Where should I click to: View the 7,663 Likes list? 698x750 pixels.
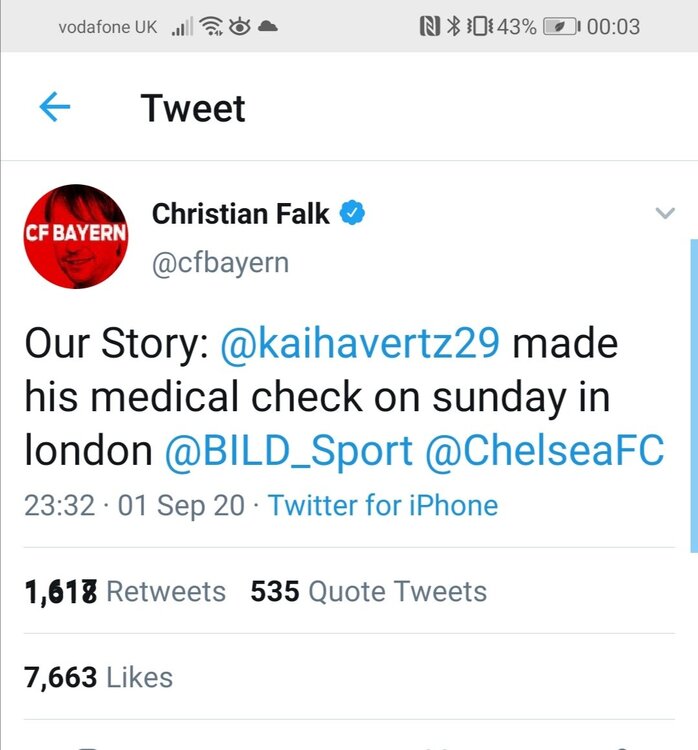(x=99, y=678)
